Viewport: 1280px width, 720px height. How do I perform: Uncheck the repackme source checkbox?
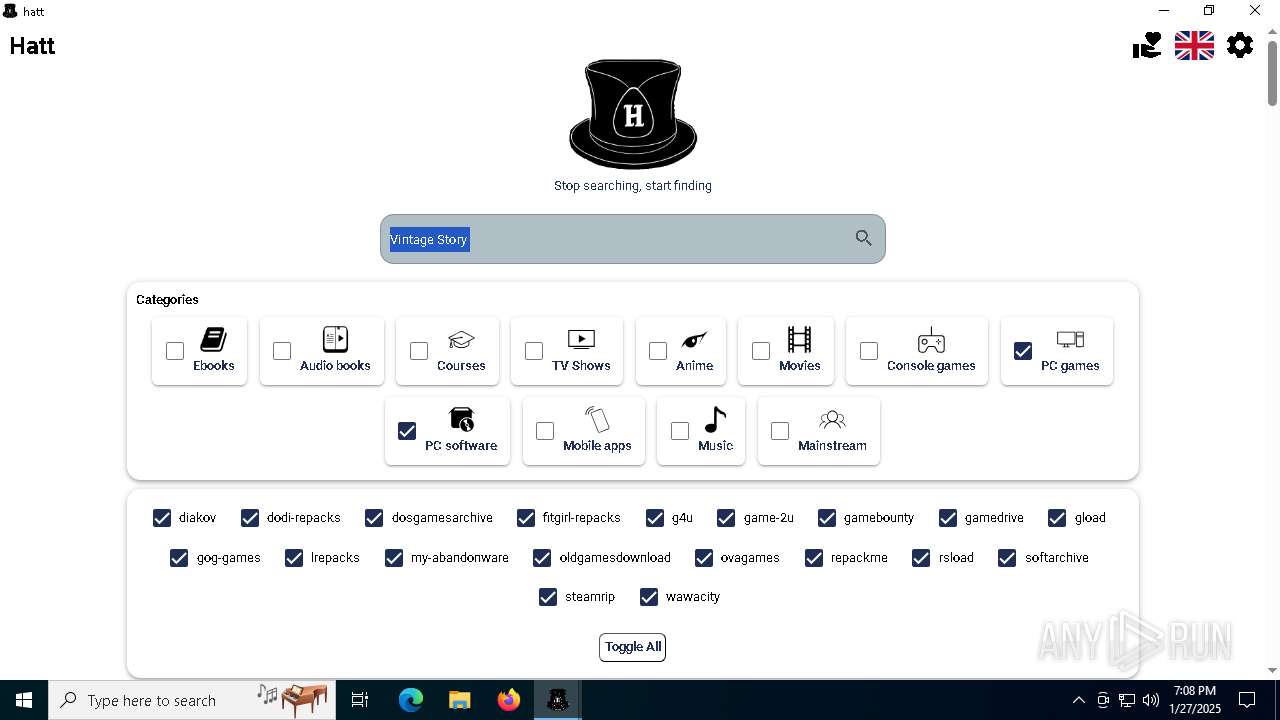coord(814,558)
